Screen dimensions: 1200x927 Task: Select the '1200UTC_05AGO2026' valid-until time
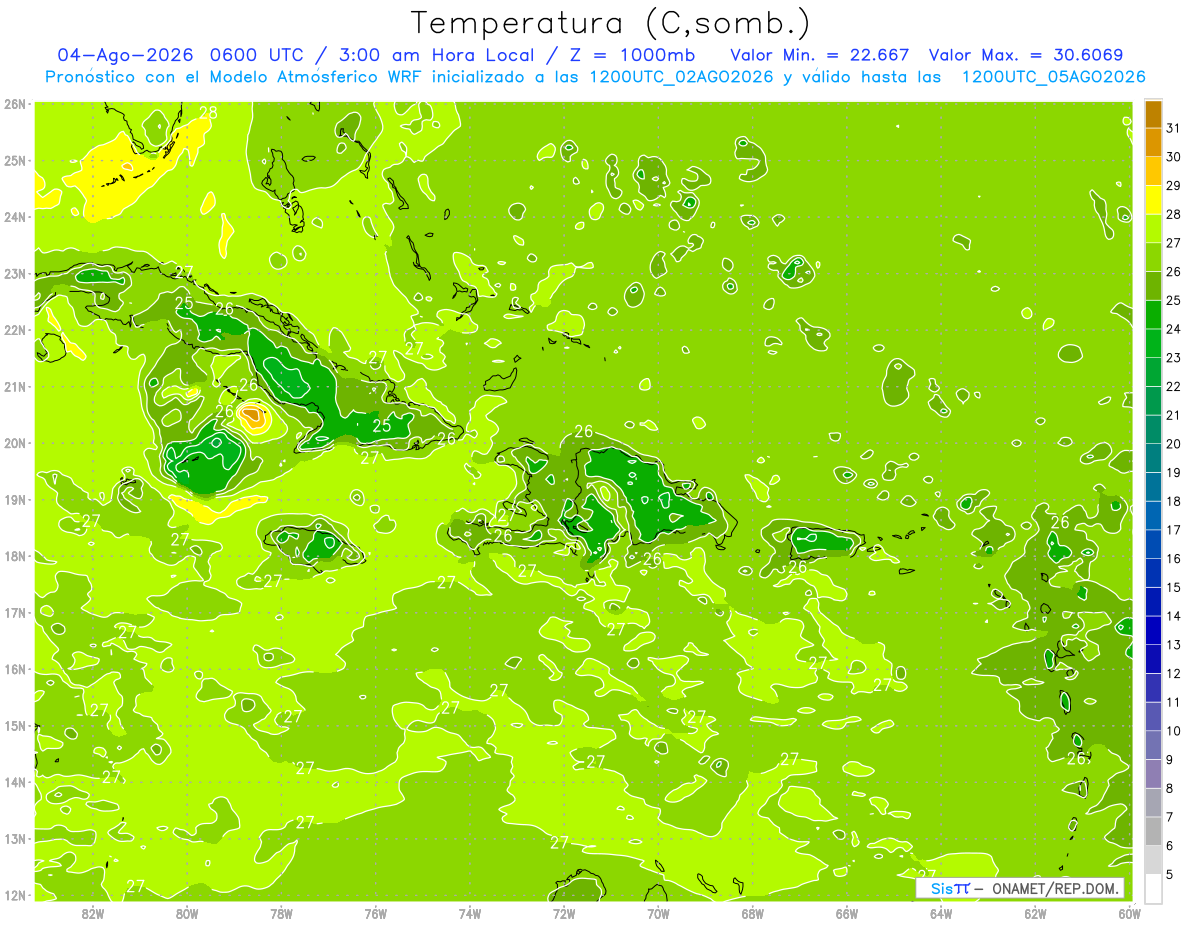coord(1053,77)
